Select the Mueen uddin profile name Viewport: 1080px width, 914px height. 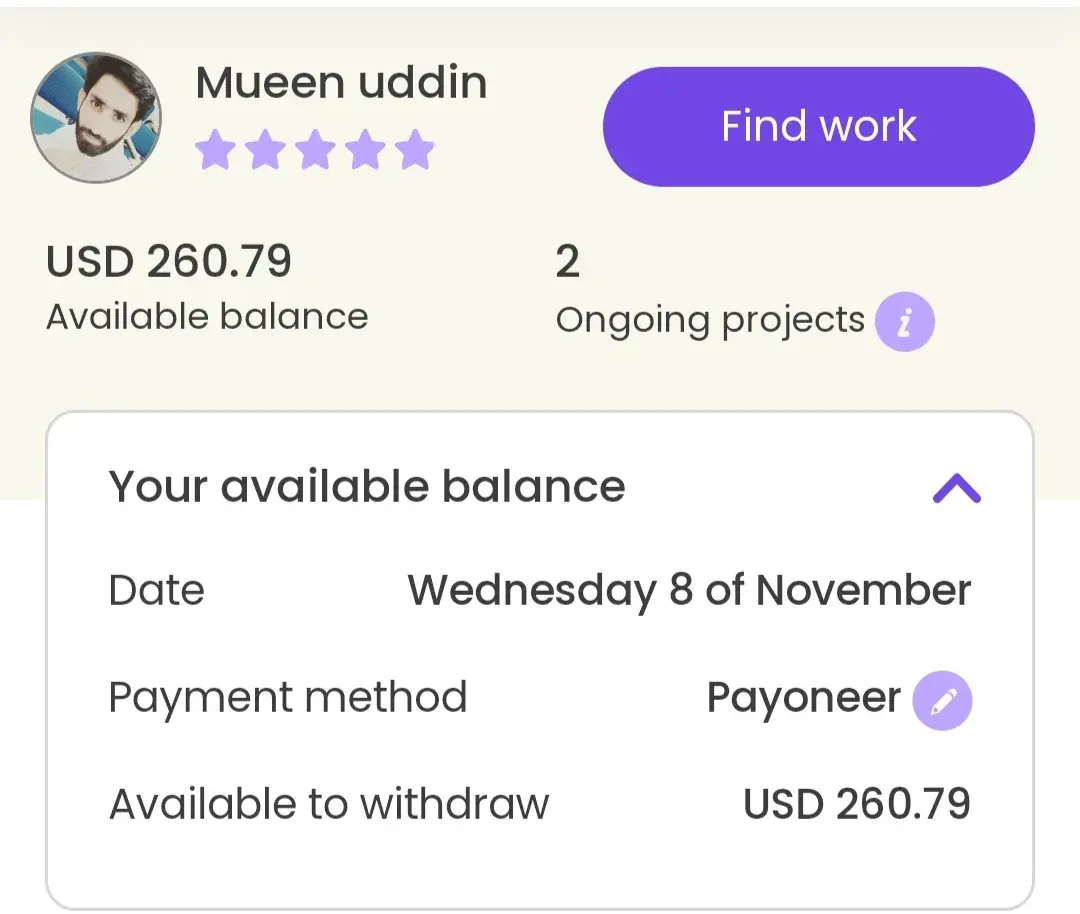(341, 83)
